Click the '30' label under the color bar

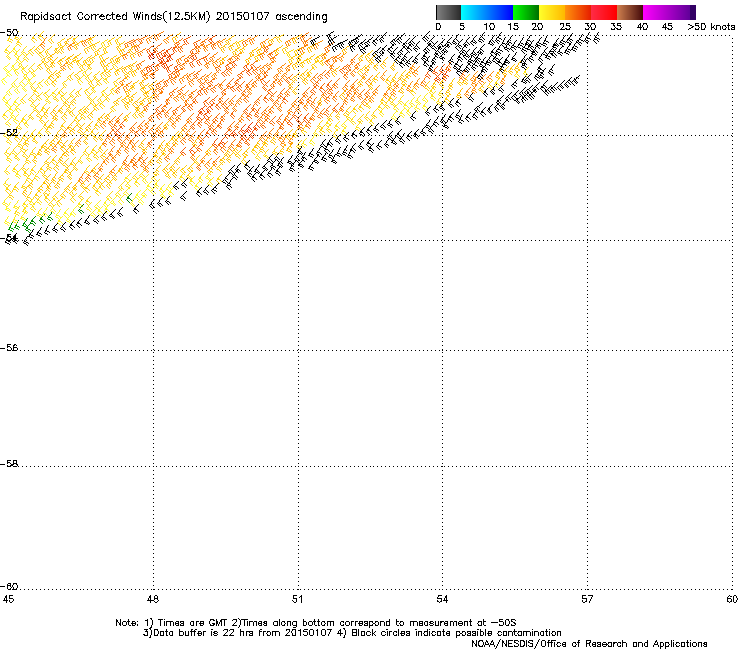pyautogui.click(x=590, y=27)
